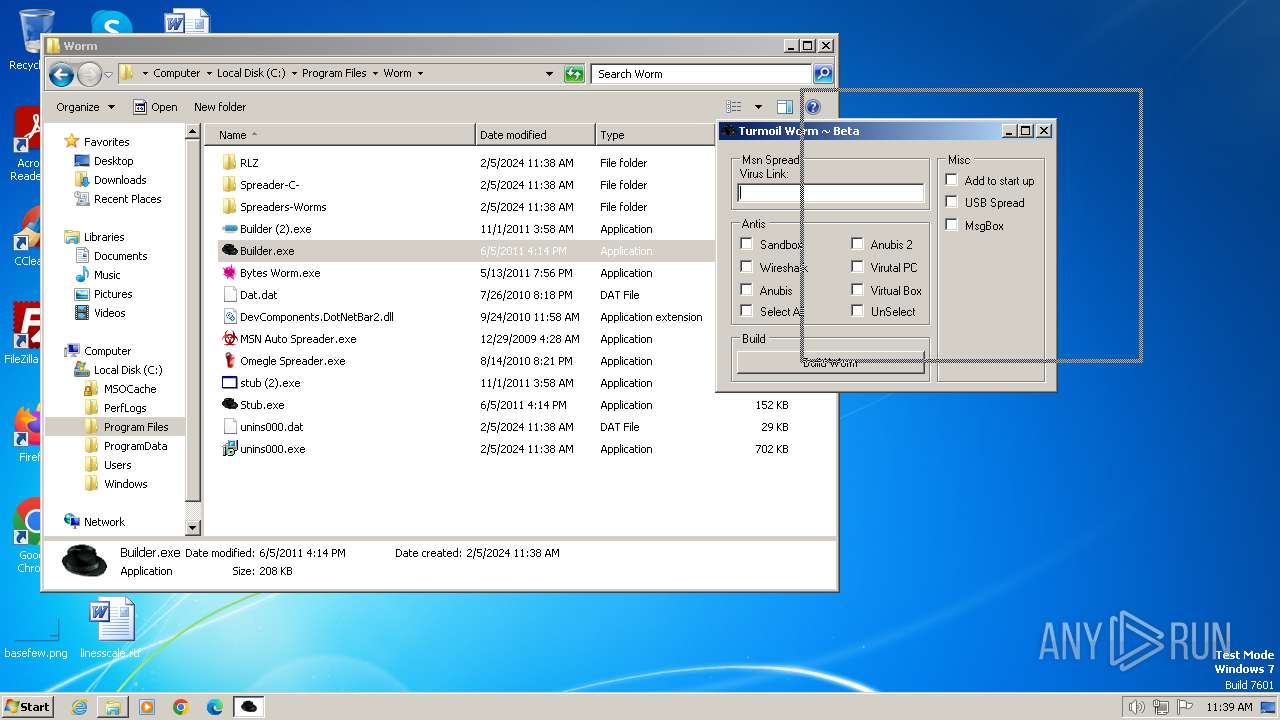Select the Dat.dat file icon

229,295
